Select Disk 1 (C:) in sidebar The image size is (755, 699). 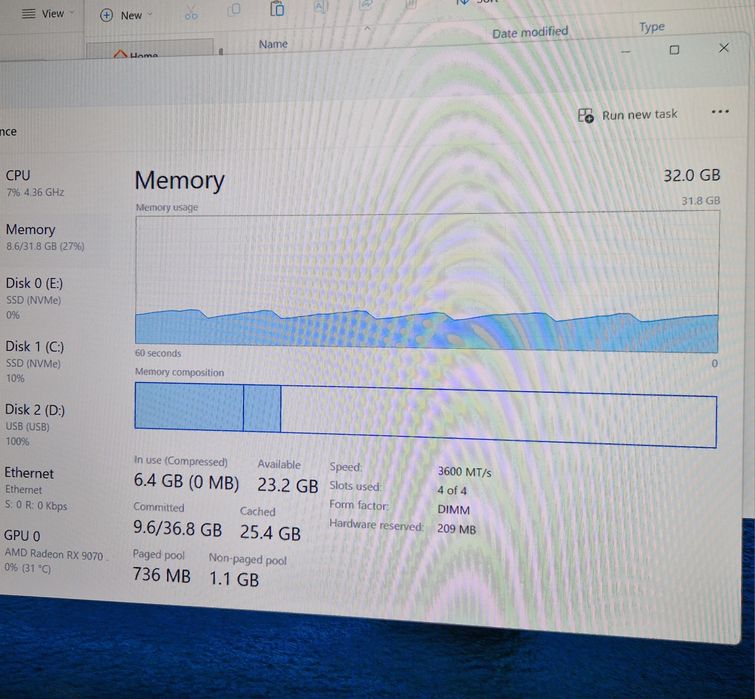[x=53, y=362]
